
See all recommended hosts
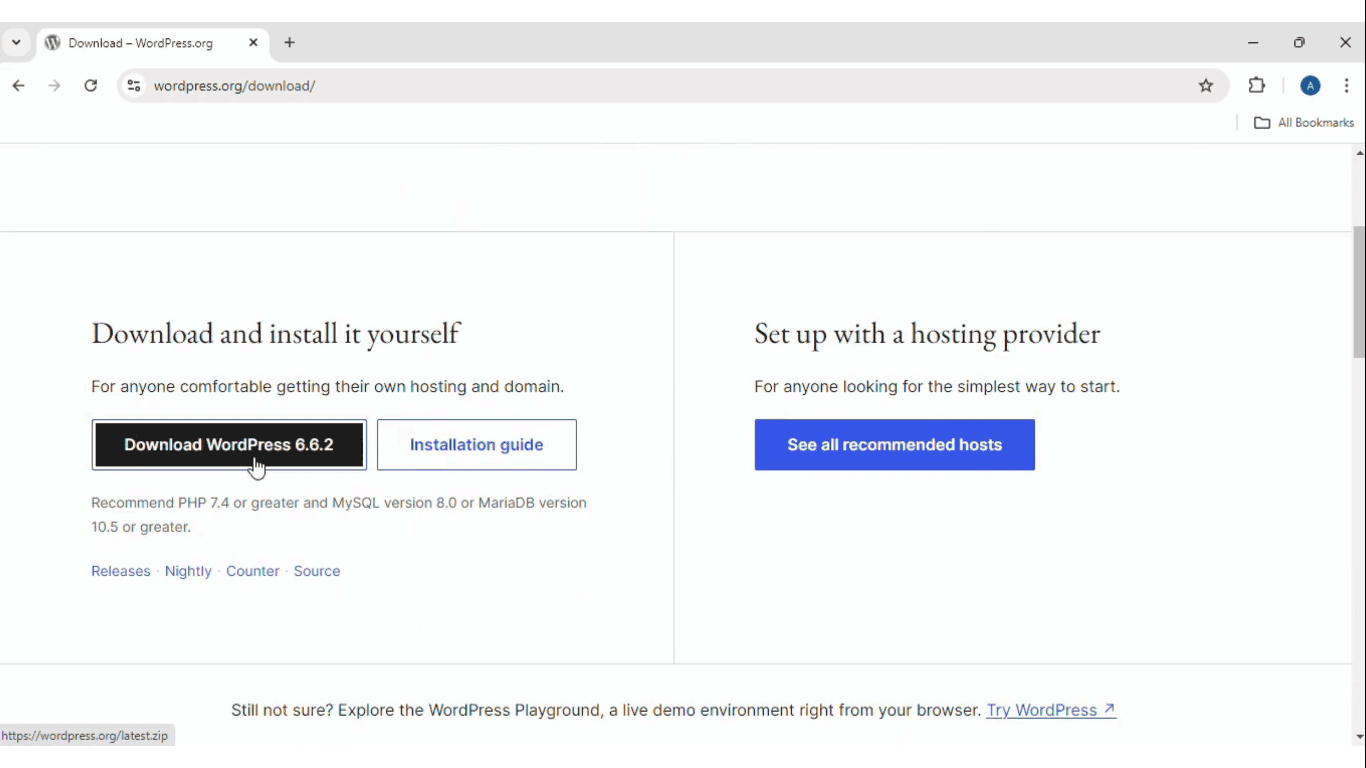(895, 445)
